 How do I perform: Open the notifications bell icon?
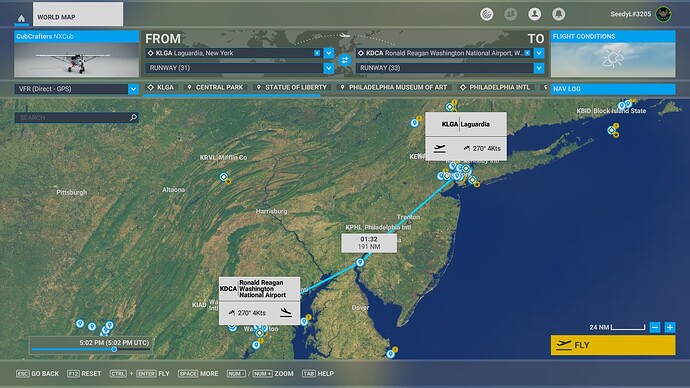[x=558, y=14]
